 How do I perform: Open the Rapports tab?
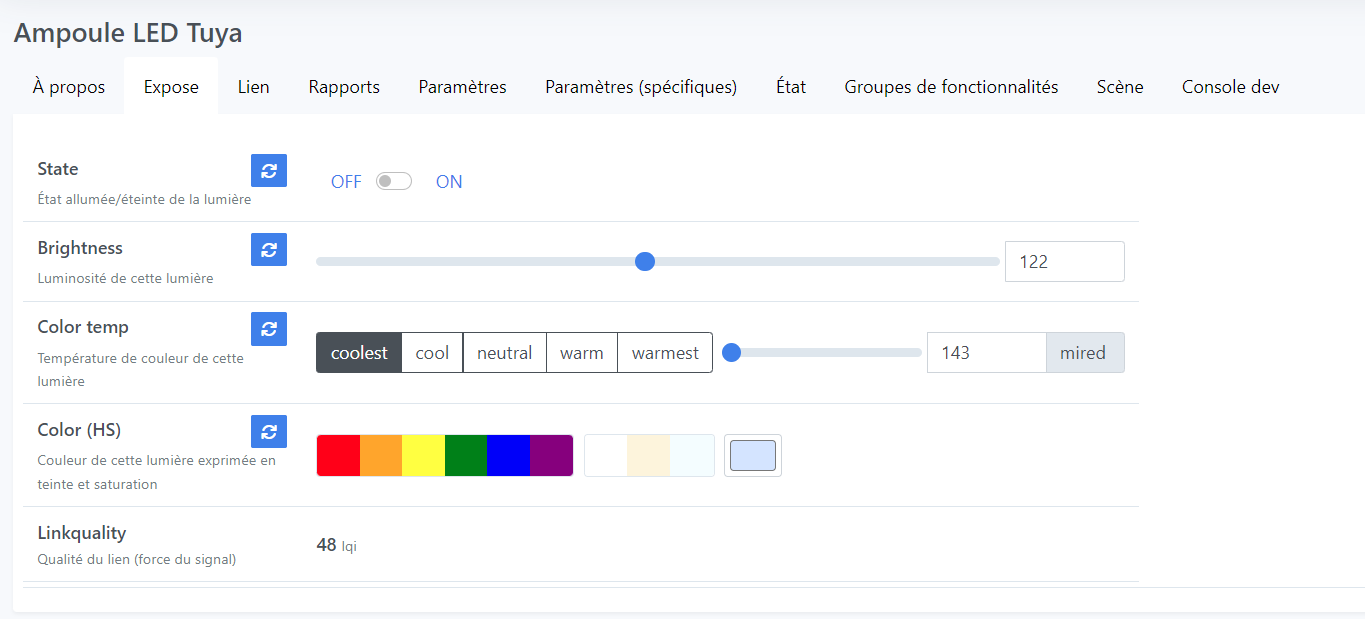[344, 87]
